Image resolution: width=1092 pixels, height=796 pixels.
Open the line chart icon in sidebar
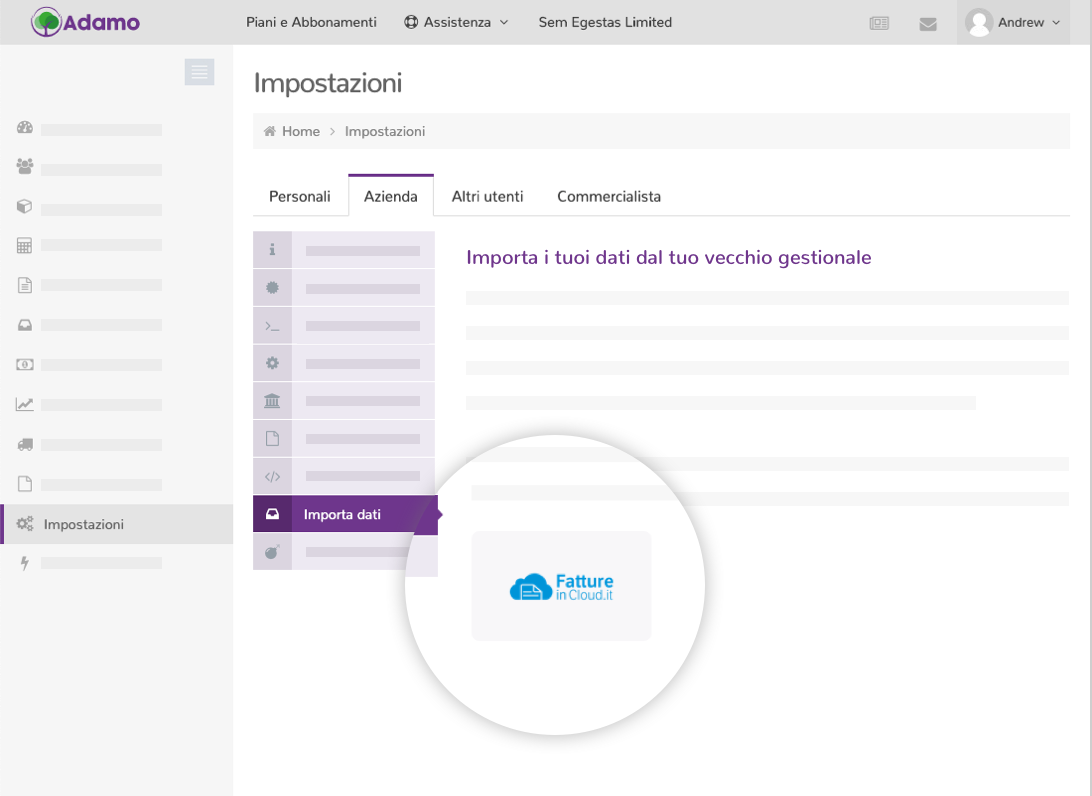coord(25,405)
